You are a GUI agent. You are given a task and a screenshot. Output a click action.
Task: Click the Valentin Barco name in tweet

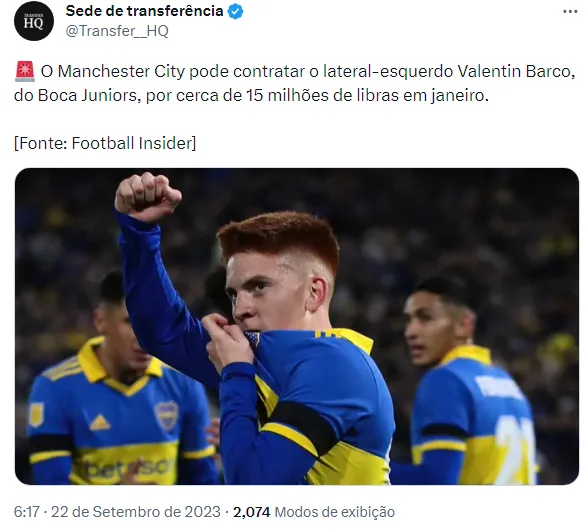pos(514,71)
